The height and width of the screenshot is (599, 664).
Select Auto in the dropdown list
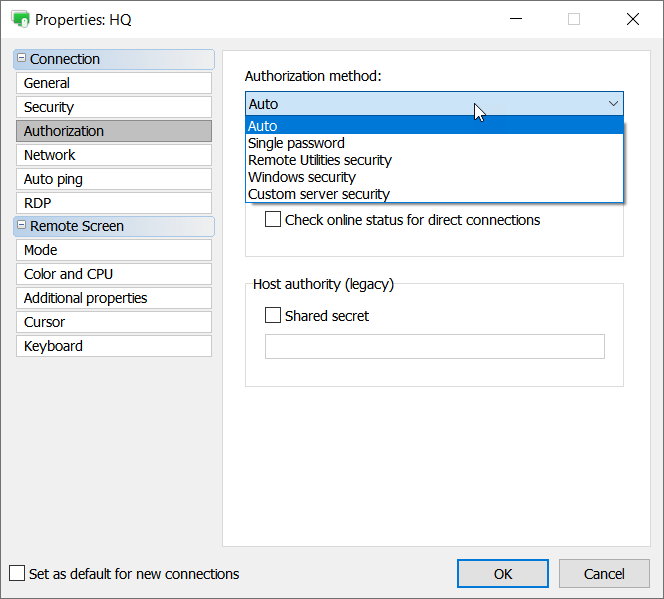[x=263, y=126]
